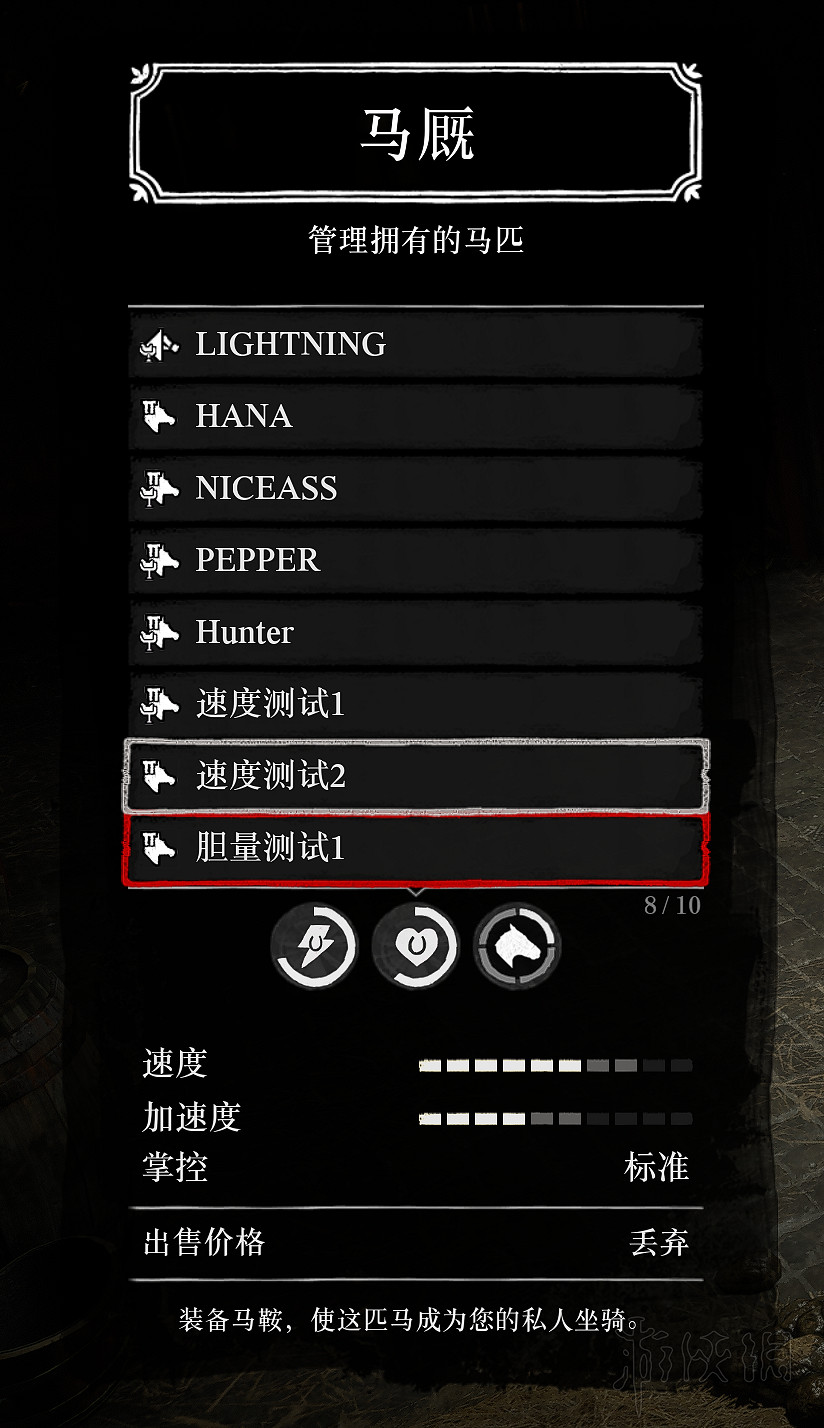Click the horse icon next to PEPPER
The image size is (824, 1428).
[159, 560]
